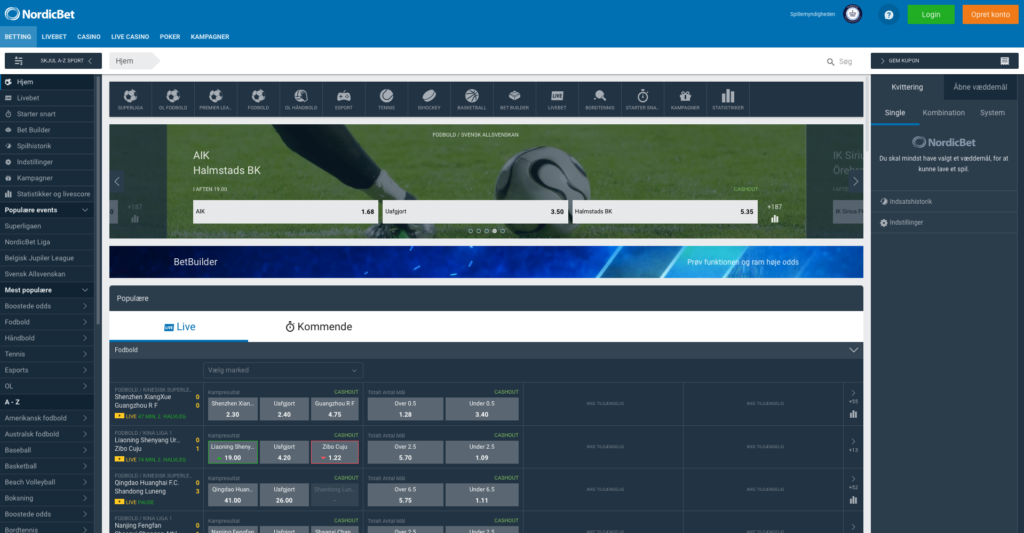Open the Bet Builder icon shortcut
Viewport: 1024px width, 533px height.
514,99
